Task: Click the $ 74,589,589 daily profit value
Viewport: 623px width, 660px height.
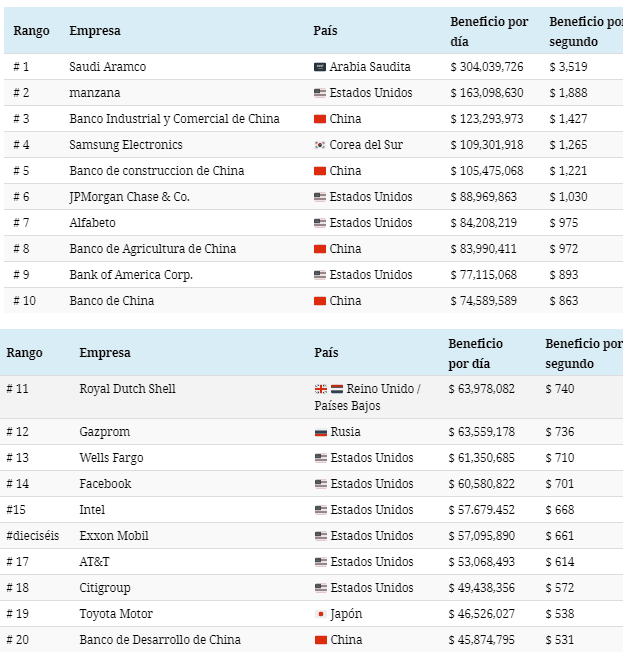Action: click(x=483, y=301)
